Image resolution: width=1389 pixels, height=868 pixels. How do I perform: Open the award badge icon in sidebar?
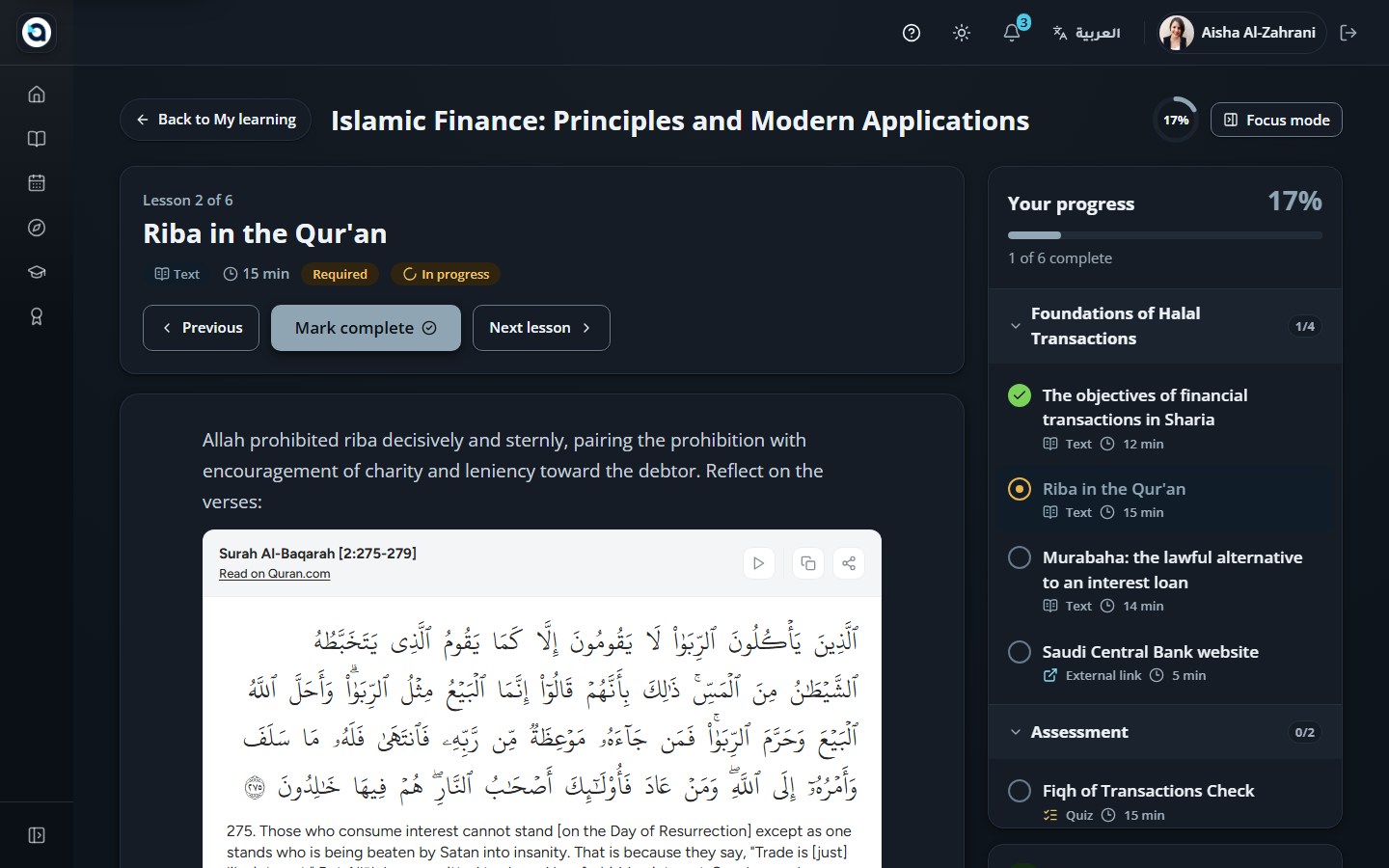[x=37, y=316]
